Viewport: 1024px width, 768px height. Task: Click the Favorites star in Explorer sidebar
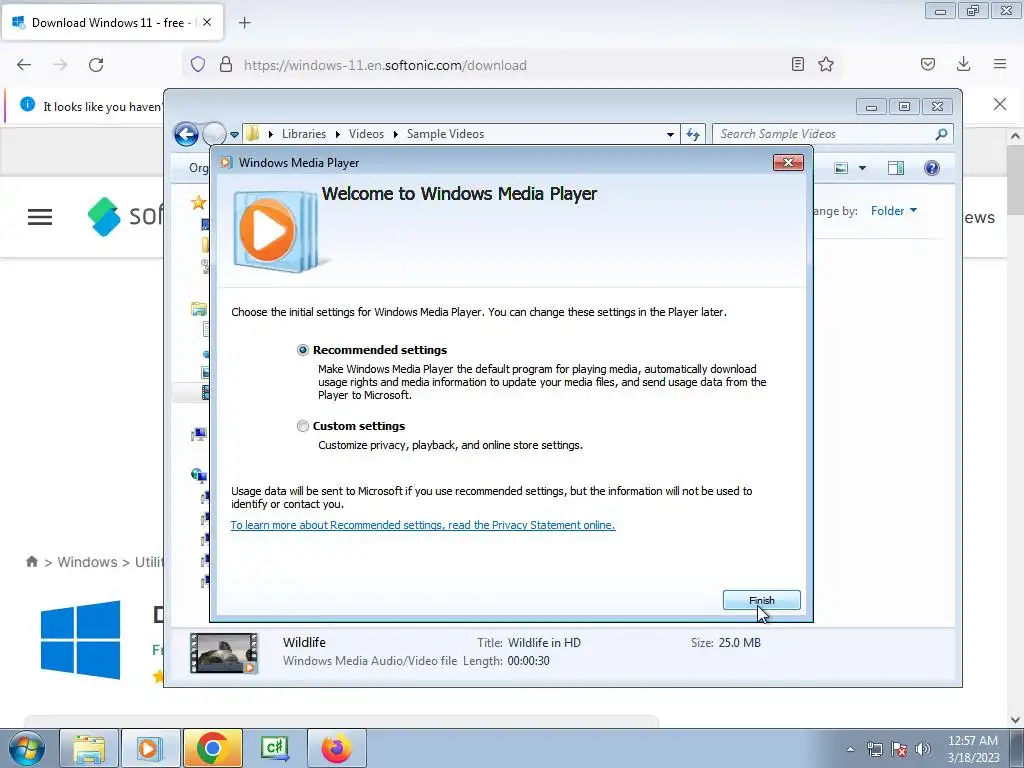(x=199, y=202)
